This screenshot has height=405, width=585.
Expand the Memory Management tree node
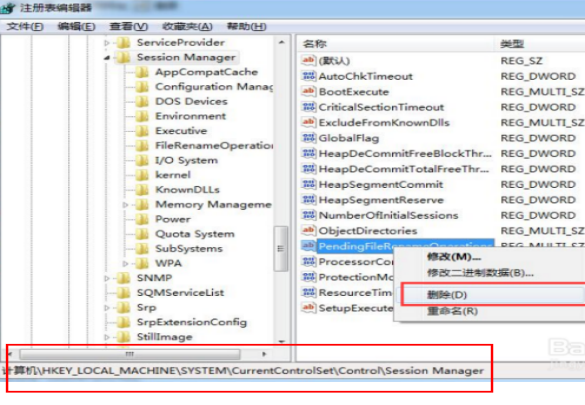126,205
